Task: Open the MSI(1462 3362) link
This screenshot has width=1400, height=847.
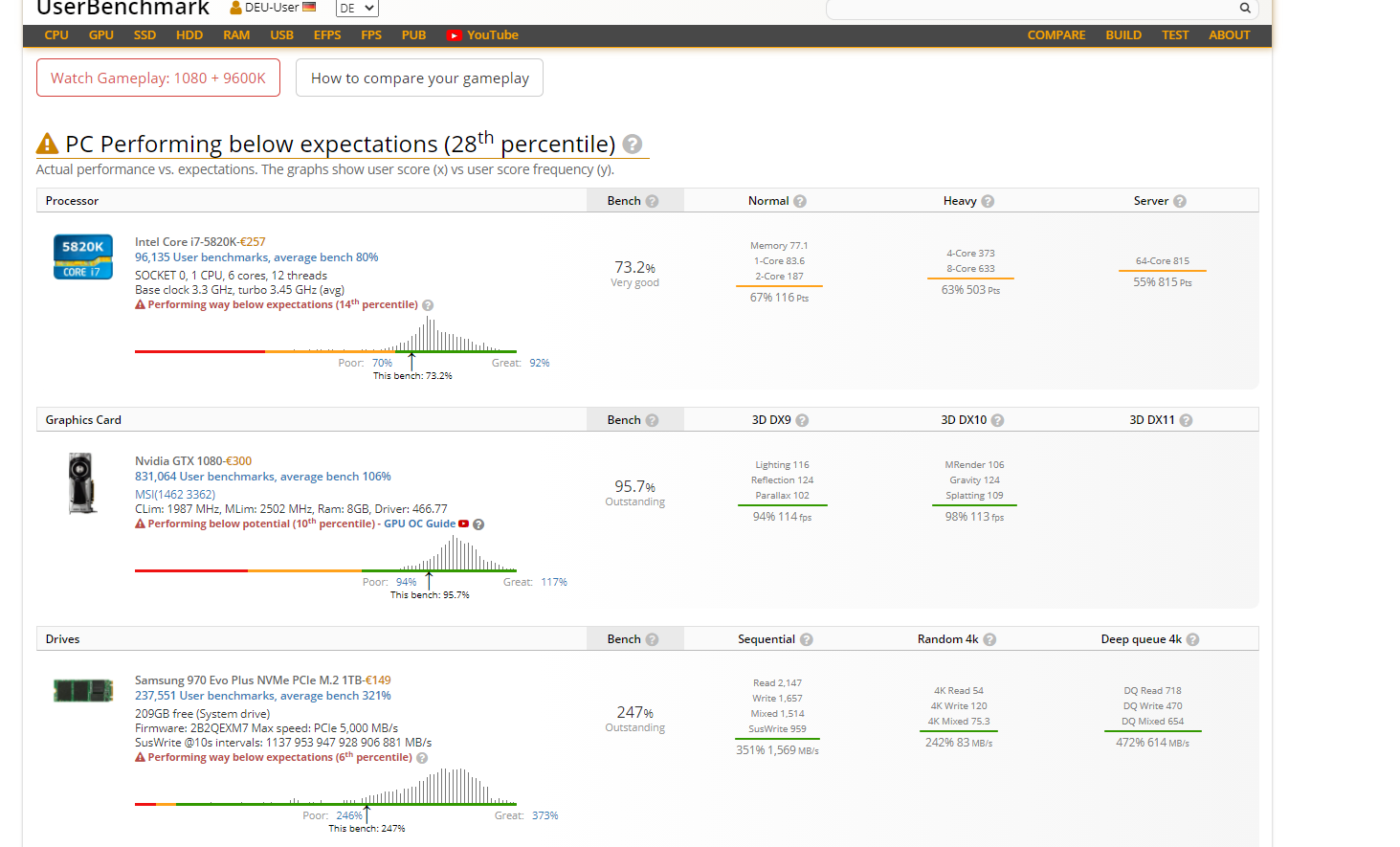Action: point(175,495)
